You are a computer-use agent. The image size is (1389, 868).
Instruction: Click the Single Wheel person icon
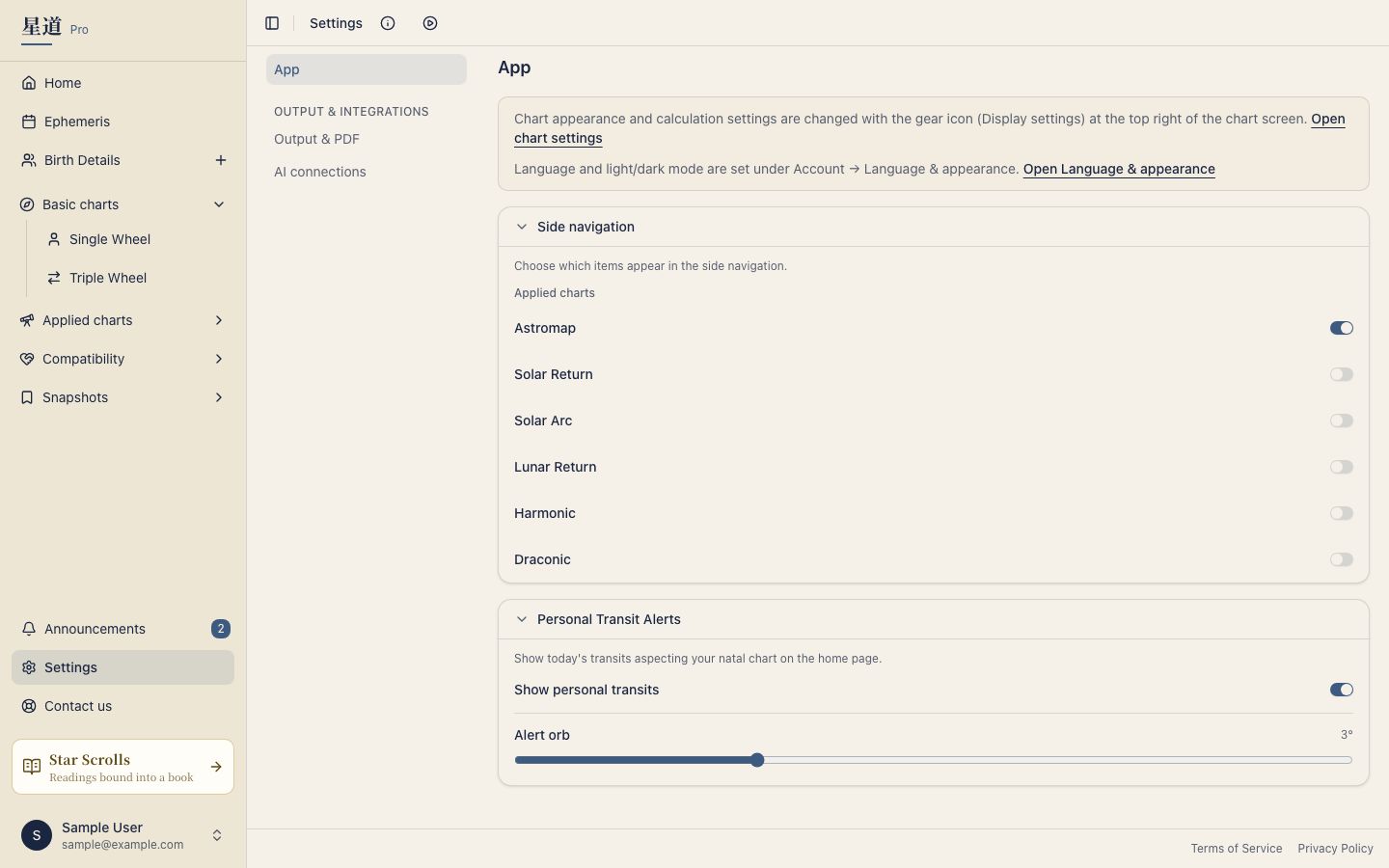(54, 239)
